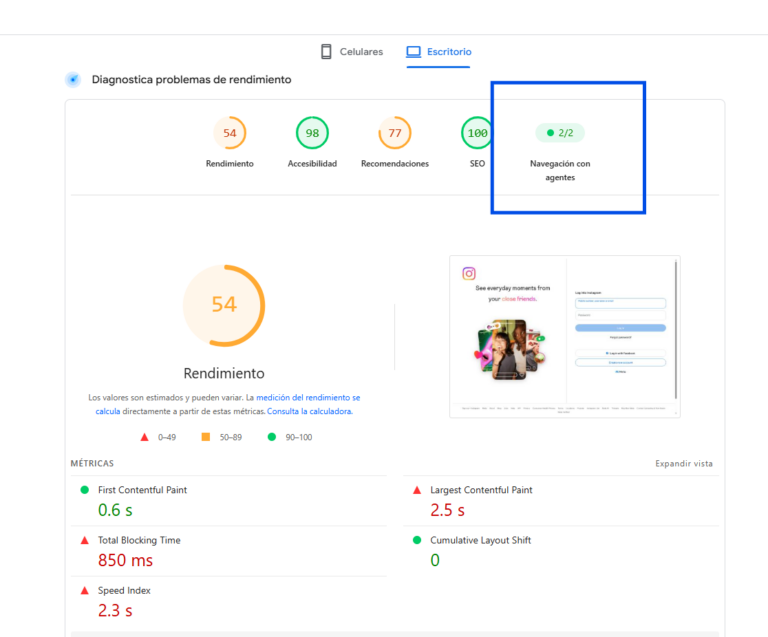Click red triangle beside Speed Index
Viewport: 768px width, 637px height.
click(x=84, y=590)
